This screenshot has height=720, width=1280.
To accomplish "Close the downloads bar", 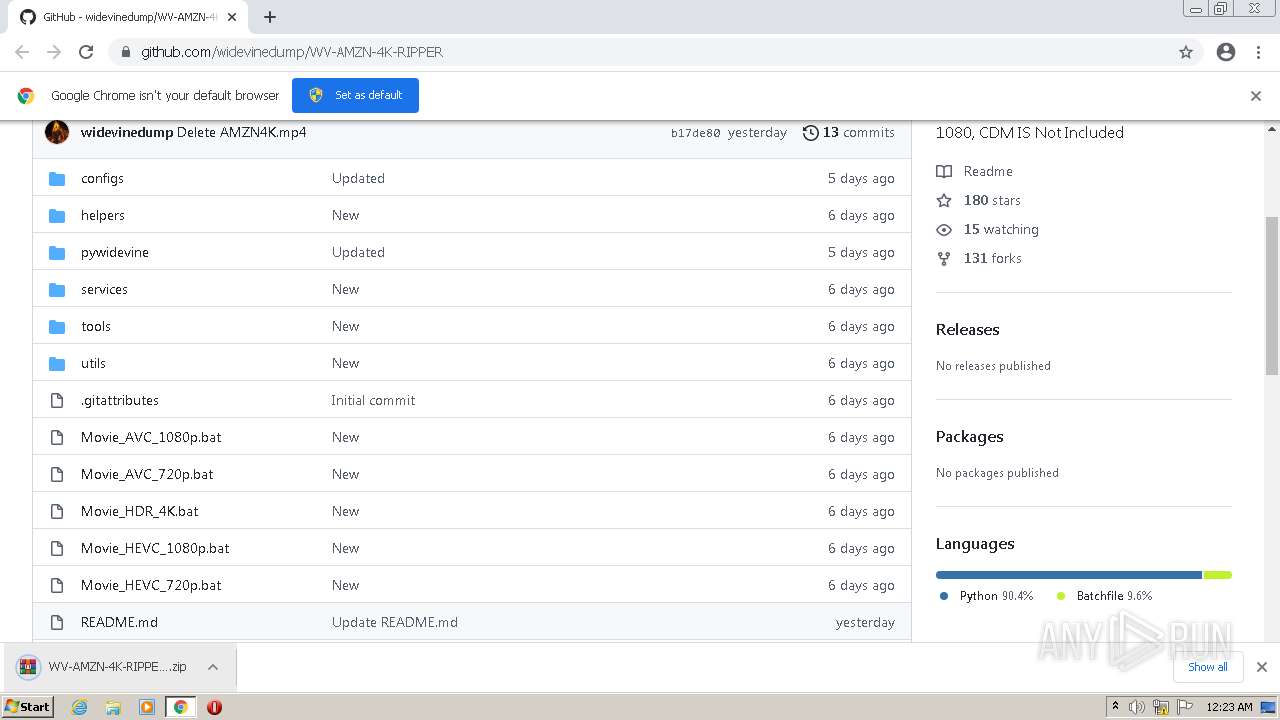I will tap(1262, 667).
